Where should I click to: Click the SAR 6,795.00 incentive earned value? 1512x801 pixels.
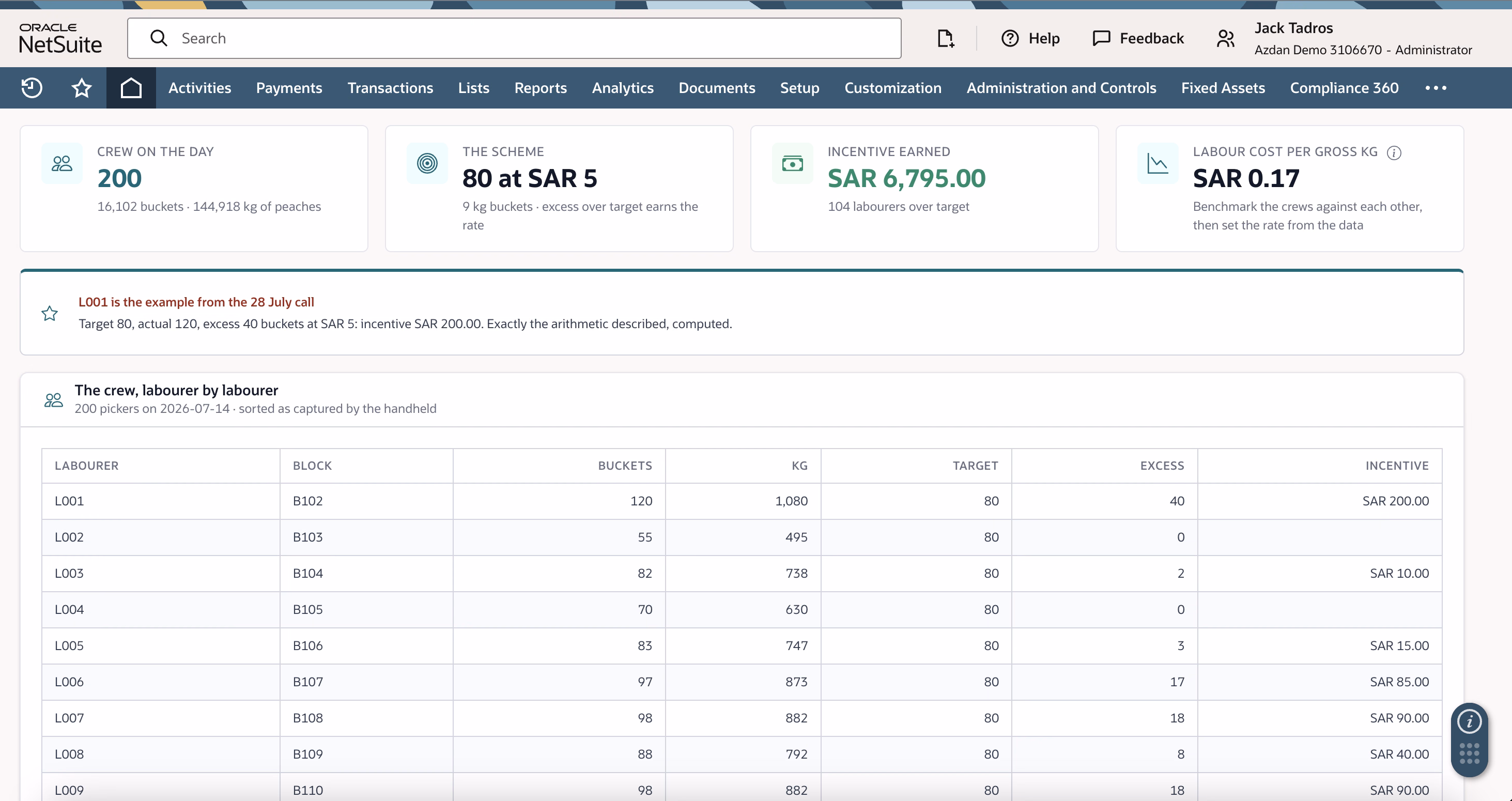coord(906,178)
